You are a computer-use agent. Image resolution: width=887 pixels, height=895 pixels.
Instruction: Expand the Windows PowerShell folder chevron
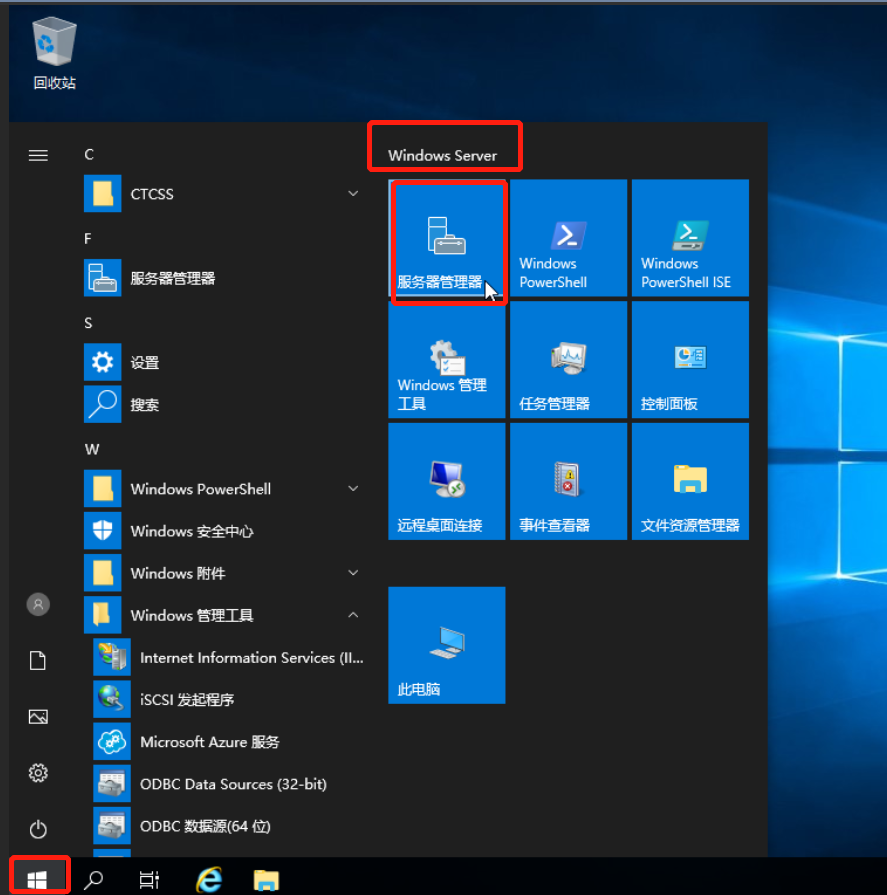coord(353,489)
